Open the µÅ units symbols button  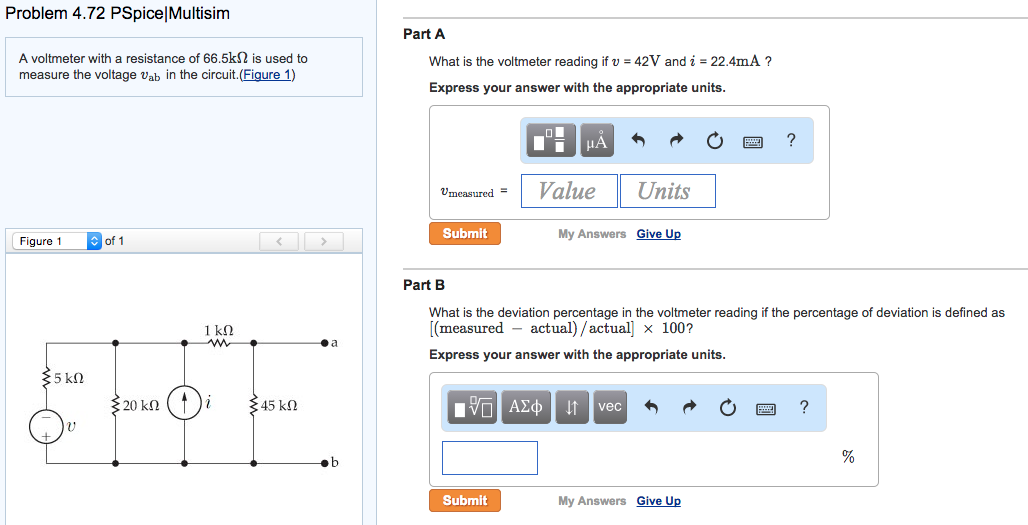click(x=597, y=140)
